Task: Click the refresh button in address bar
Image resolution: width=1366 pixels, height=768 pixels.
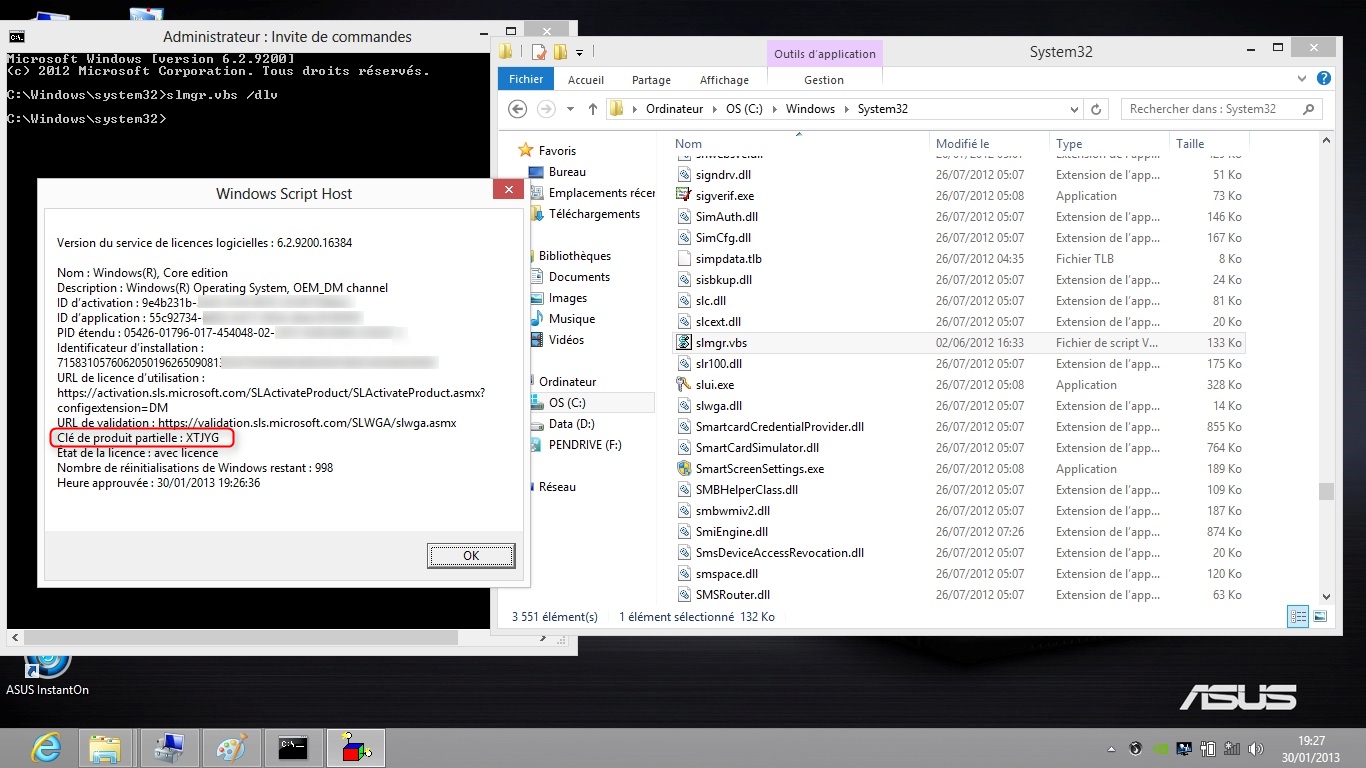Action: tap(1096, 109)
